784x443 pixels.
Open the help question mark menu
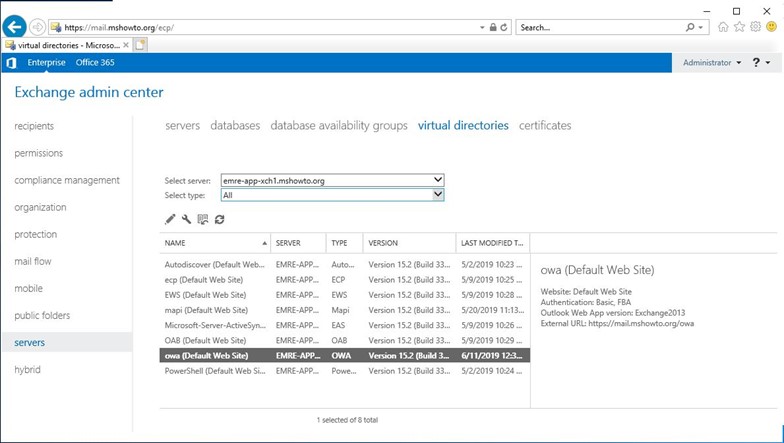click(761, 62)
